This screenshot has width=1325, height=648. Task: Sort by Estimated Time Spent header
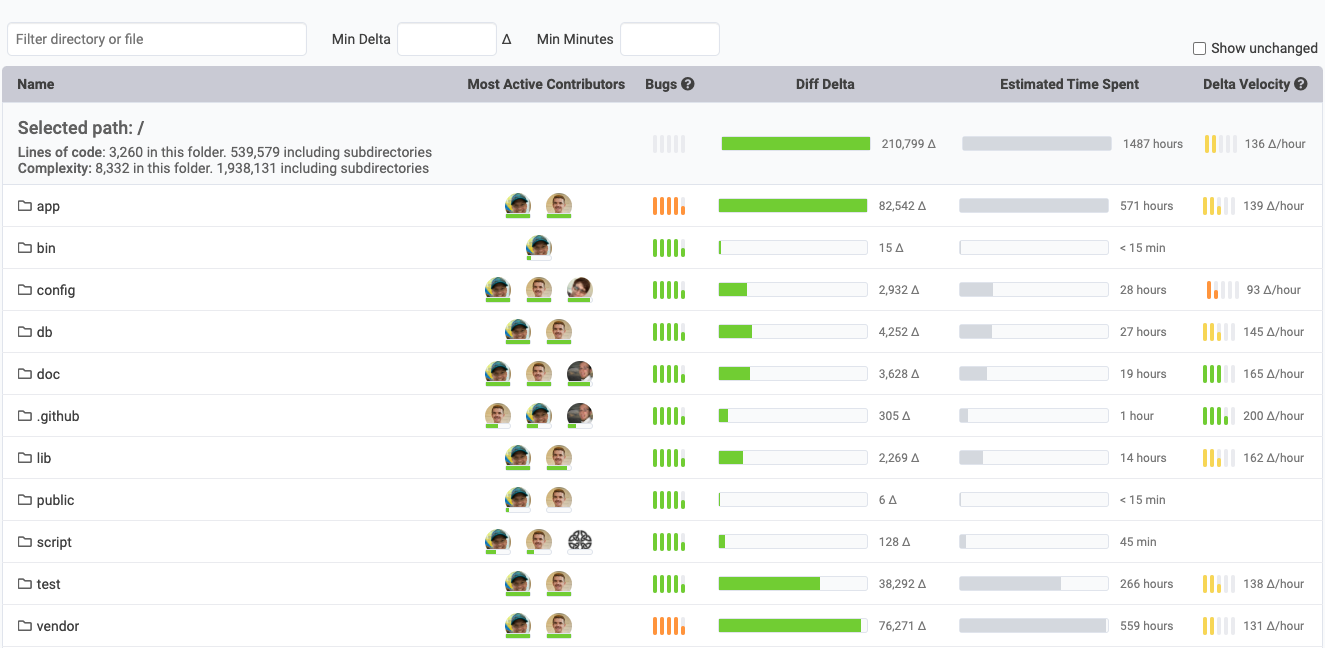click(x=1069, y=84)
